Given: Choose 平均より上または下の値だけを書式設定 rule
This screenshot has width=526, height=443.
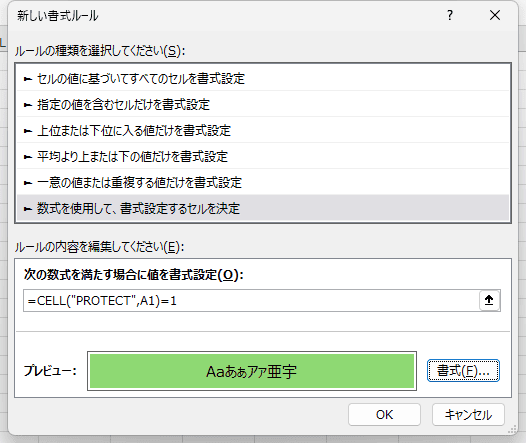Looking at the screenshot, I should coord(263,157).
